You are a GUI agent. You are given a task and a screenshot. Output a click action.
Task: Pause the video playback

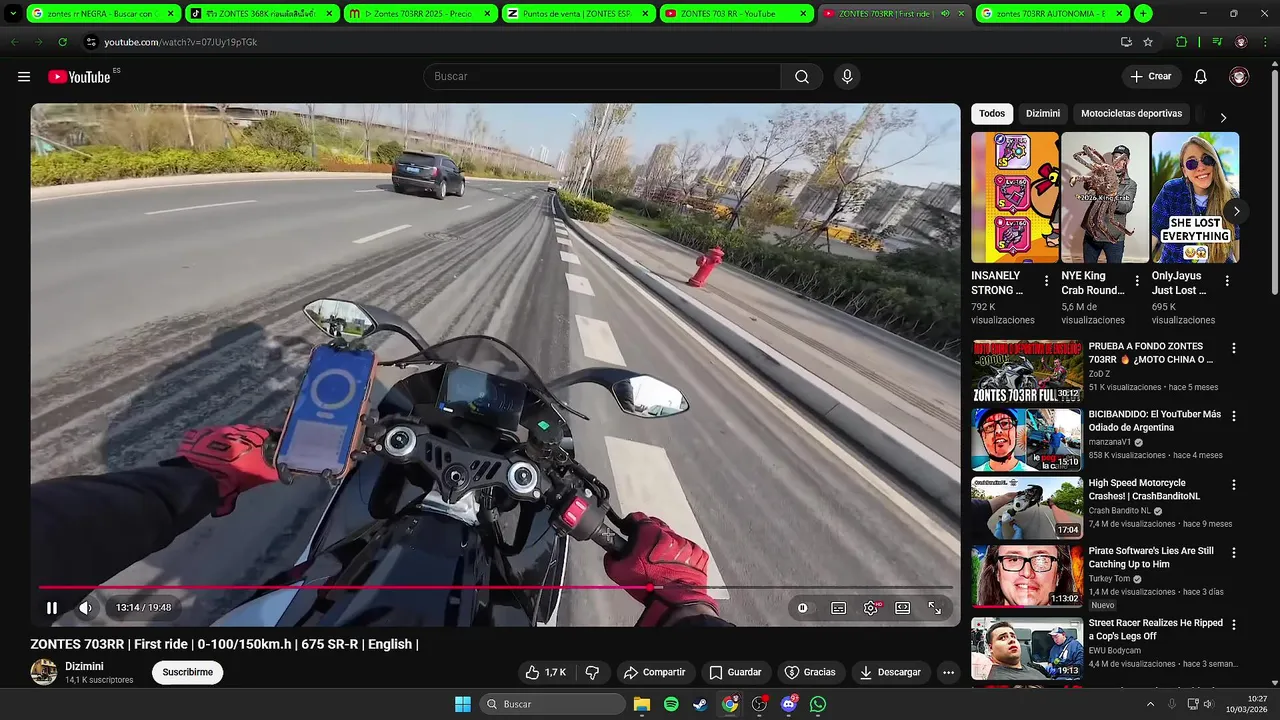click(52, 608)
